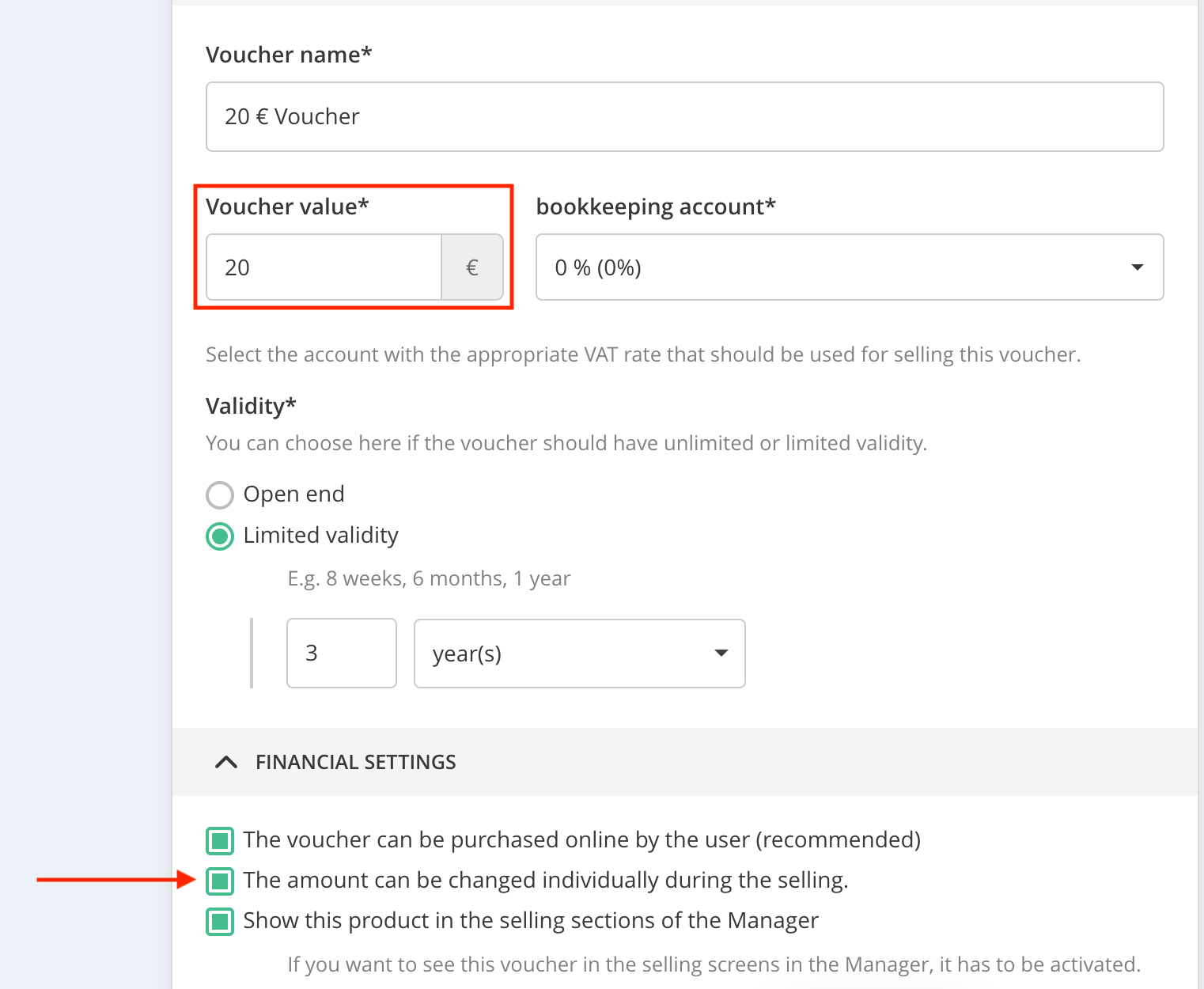This screenshot has height=989, width=1204.
Task: Click the euro symbol beside voucher value
Action: tap(472, 267)
